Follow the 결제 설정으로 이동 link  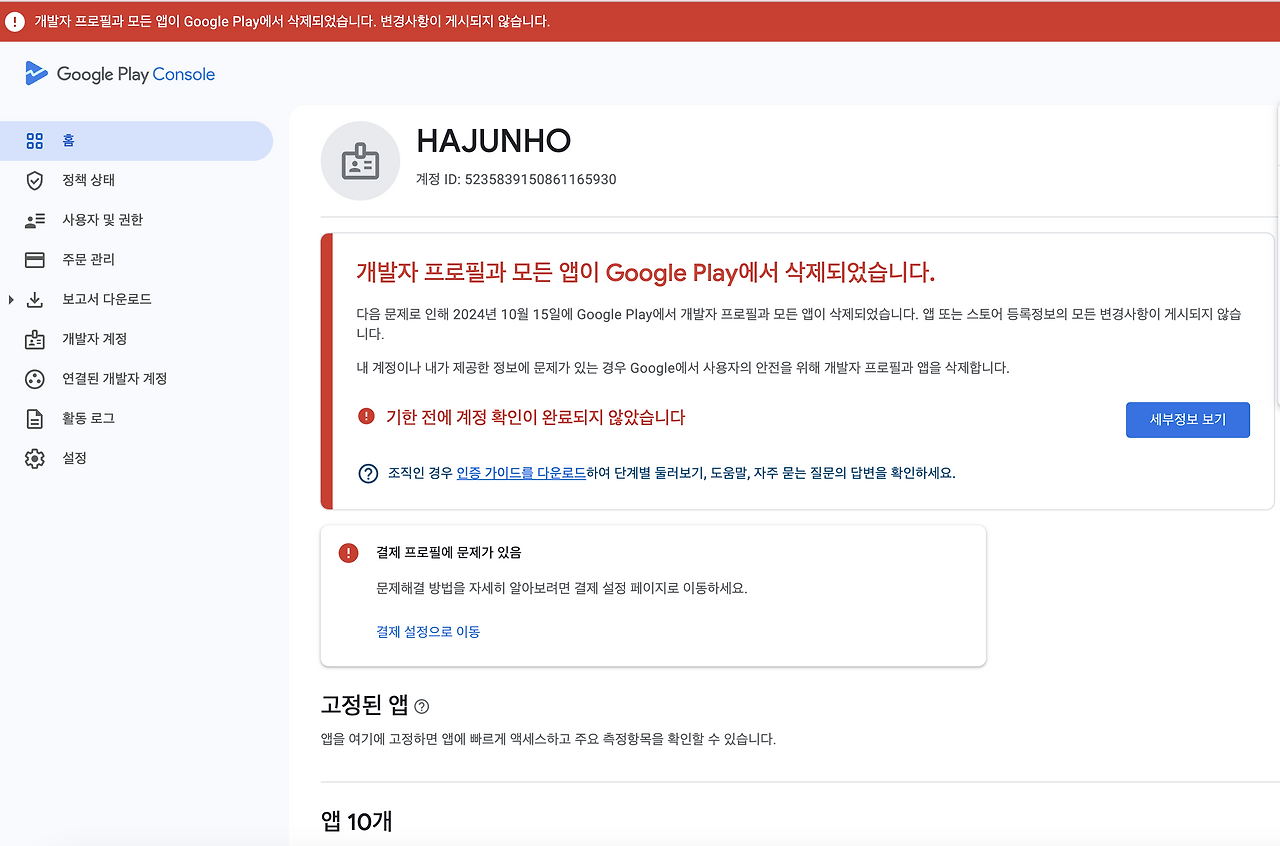coord(428,632)
